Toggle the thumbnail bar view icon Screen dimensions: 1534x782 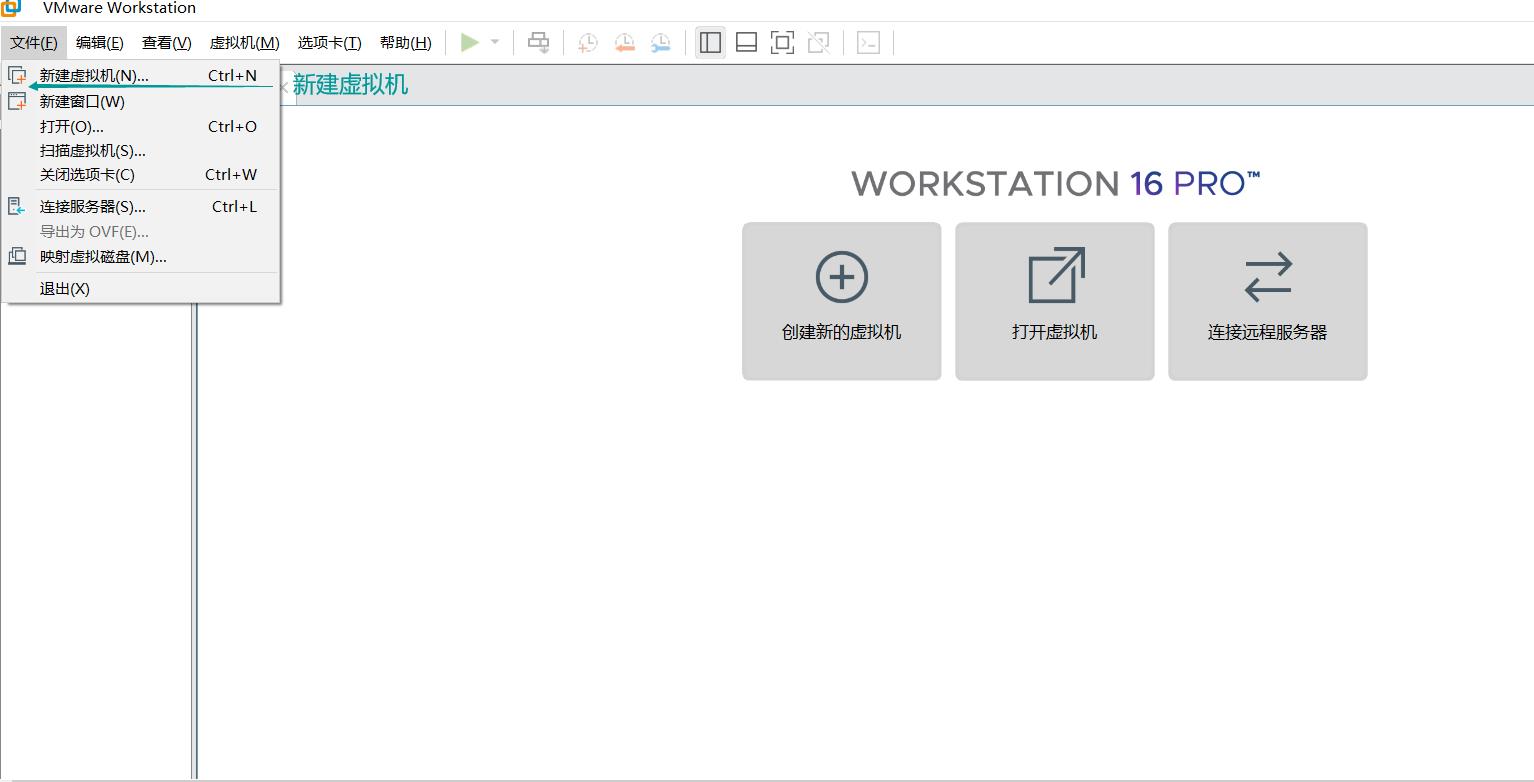click(x=746, y=42)
